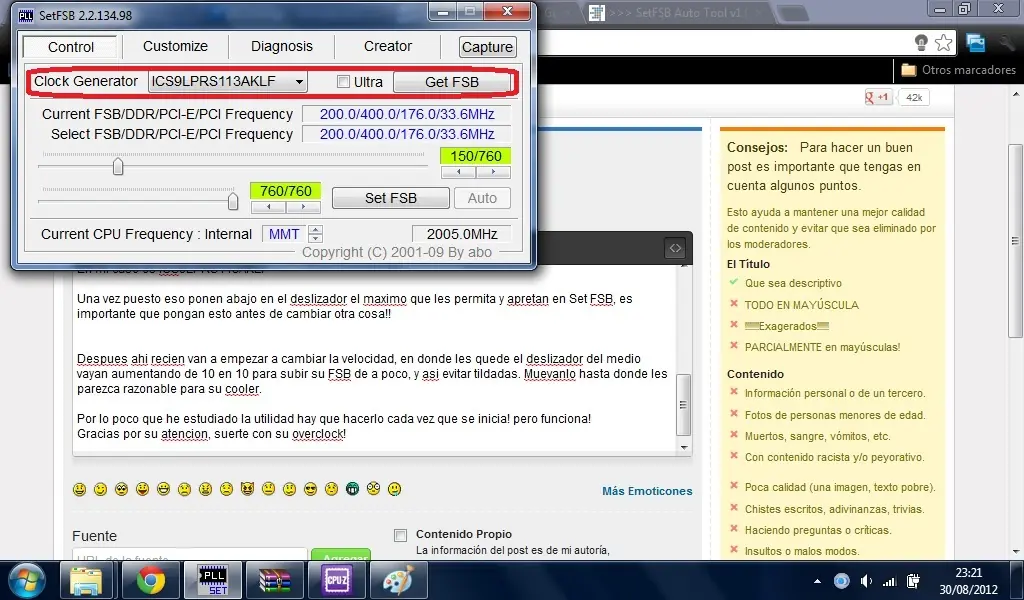Screen dimensions: 1024x600
Task: Open the Windows Start menu
Action: (27, 580)
